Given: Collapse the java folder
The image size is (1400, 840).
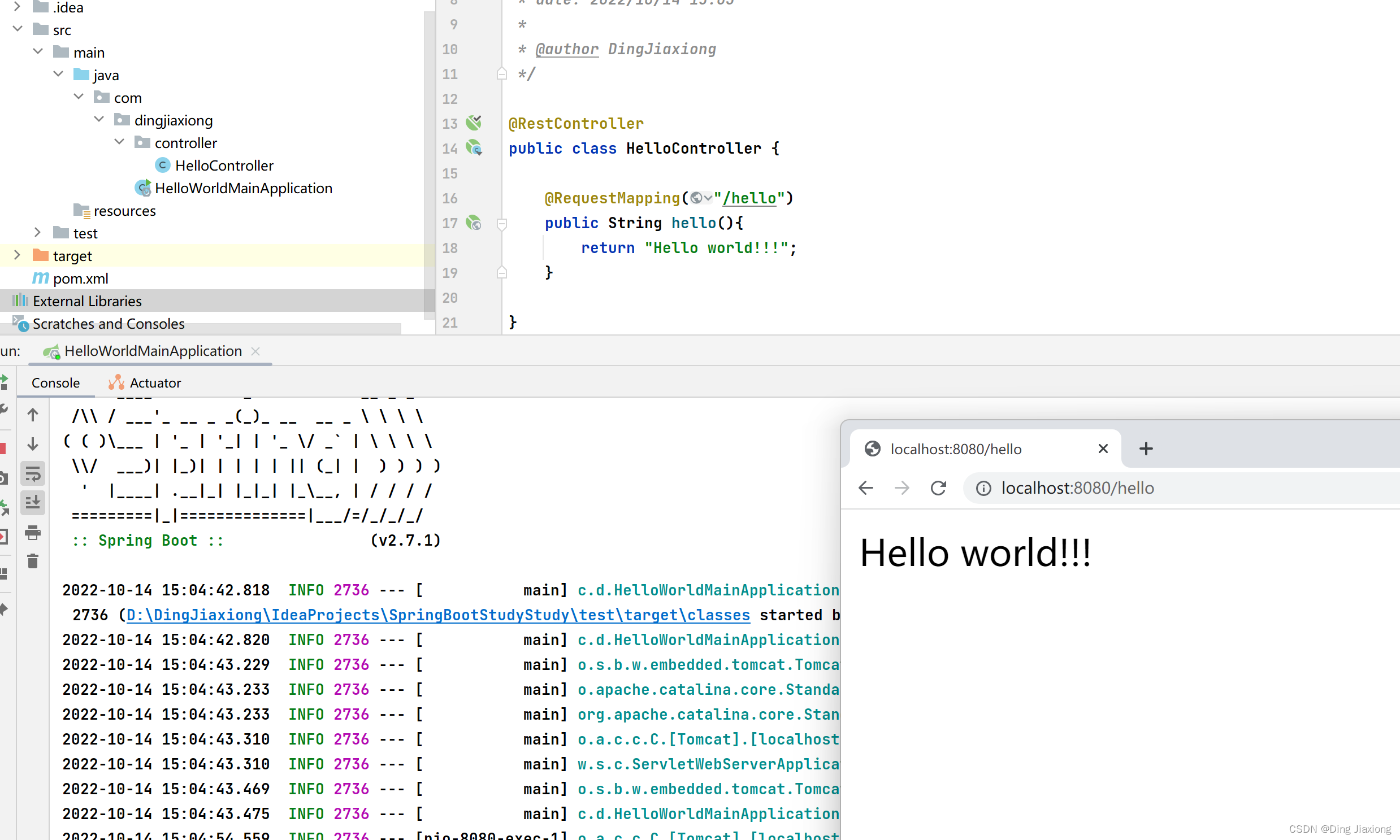Looking at the screenshot, I should tap(58, 74).
